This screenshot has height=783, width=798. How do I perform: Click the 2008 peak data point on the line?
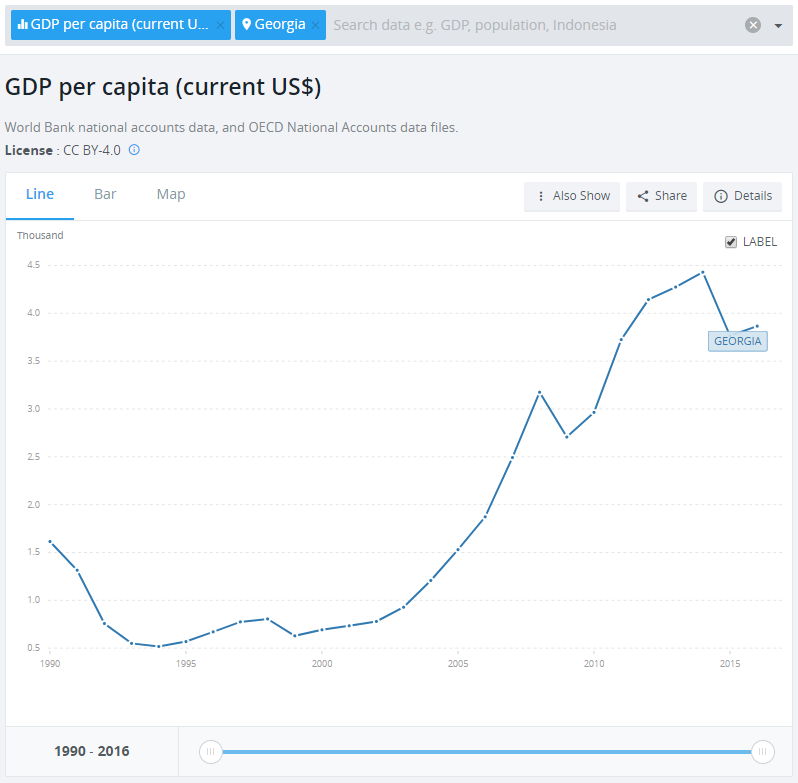coord(539,392)
